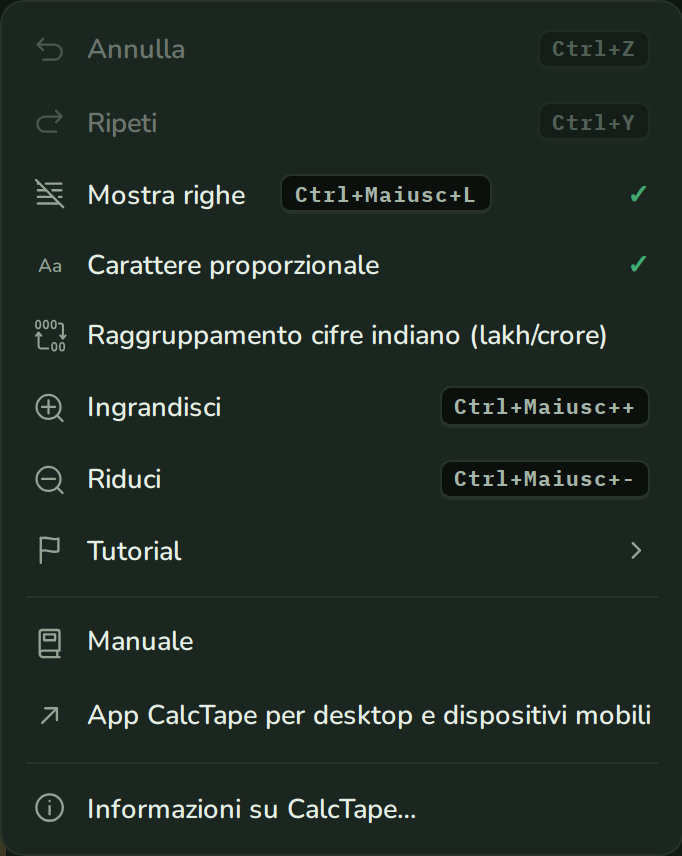Click the undo arrow icon beside Annulla
The height and width of the screenshot is (856, 682).
tap(50, 50)
